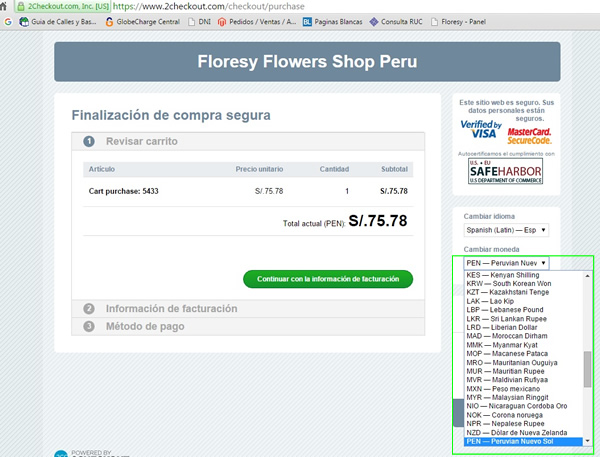The width and height of the screenshot is (600, 457).
Task: Click the currency list scroll-up arrow
Action: pos(587,275)
